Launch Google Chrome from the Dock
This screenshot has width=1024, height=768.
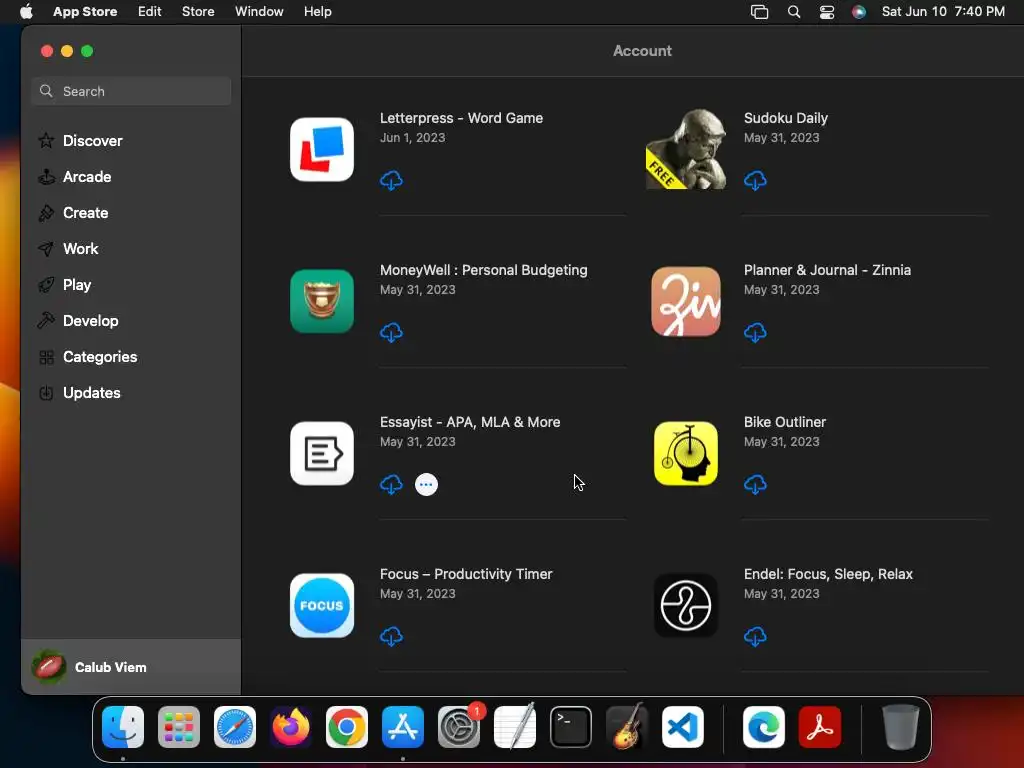click(x=347, y=727)
